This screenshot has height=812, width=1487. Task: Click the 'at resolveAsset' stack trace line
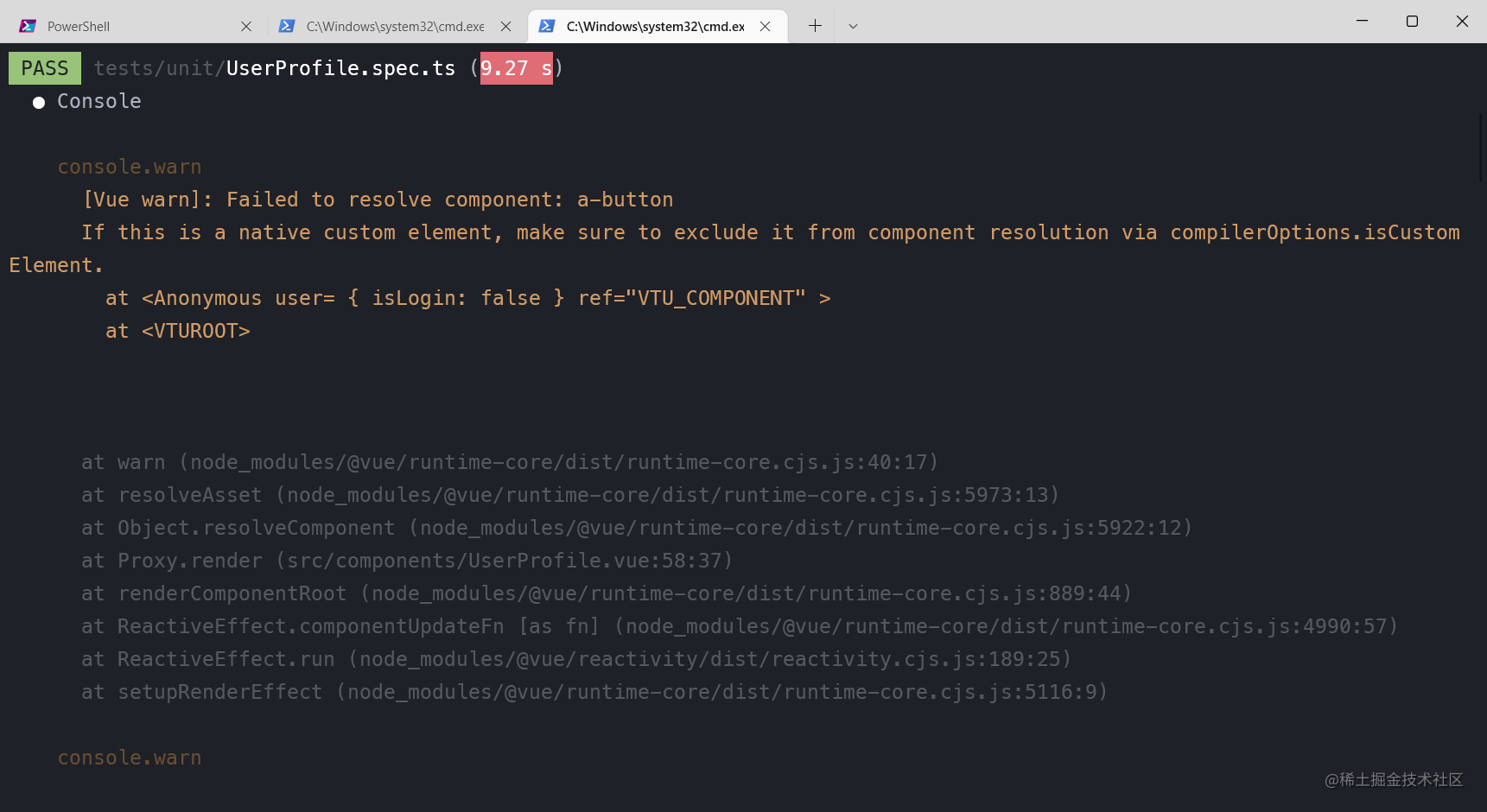pyautogui.click(x=570, y=495)
